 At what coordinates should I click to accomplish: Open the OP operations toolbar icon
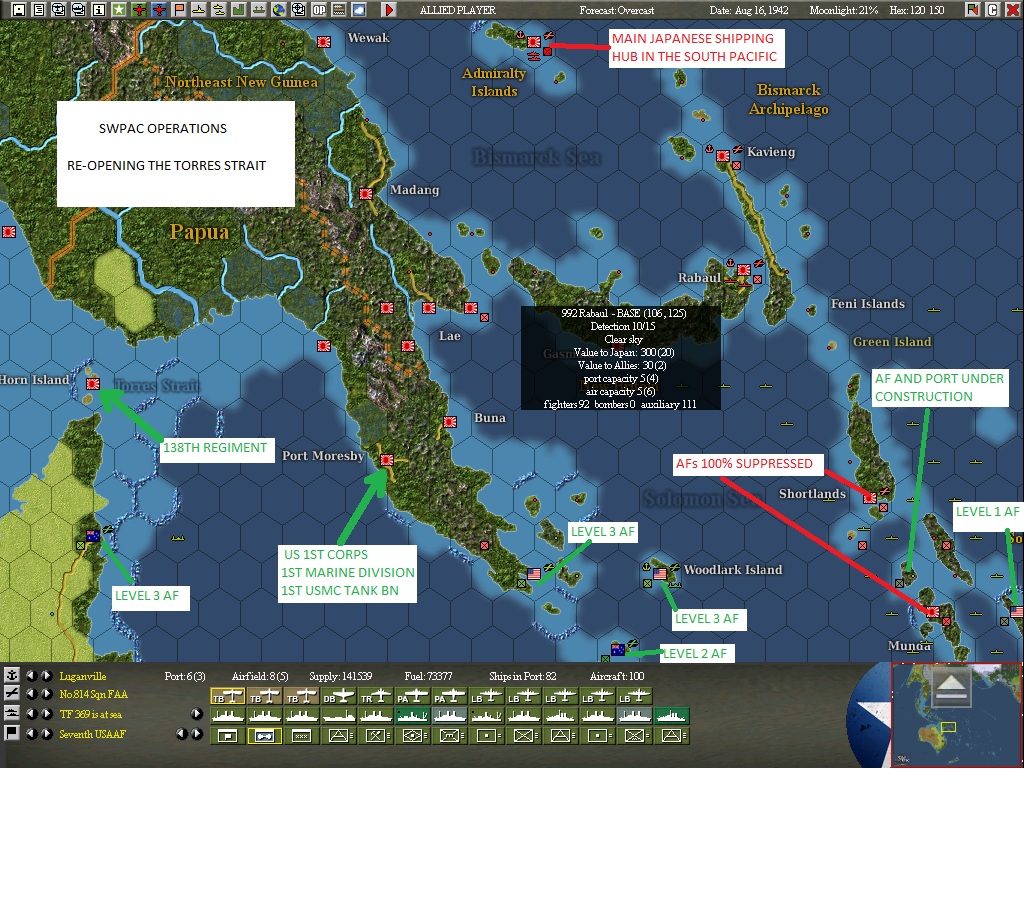pos(319,9)
